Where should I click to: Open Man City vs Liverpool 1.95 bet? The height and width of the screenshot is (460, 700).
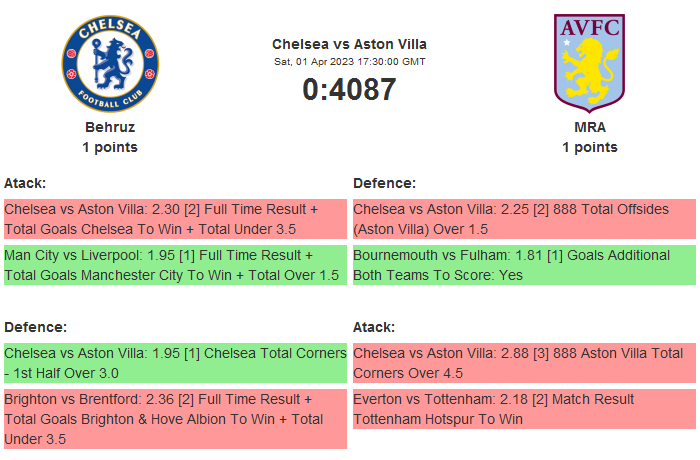click(x=174, y=265)
